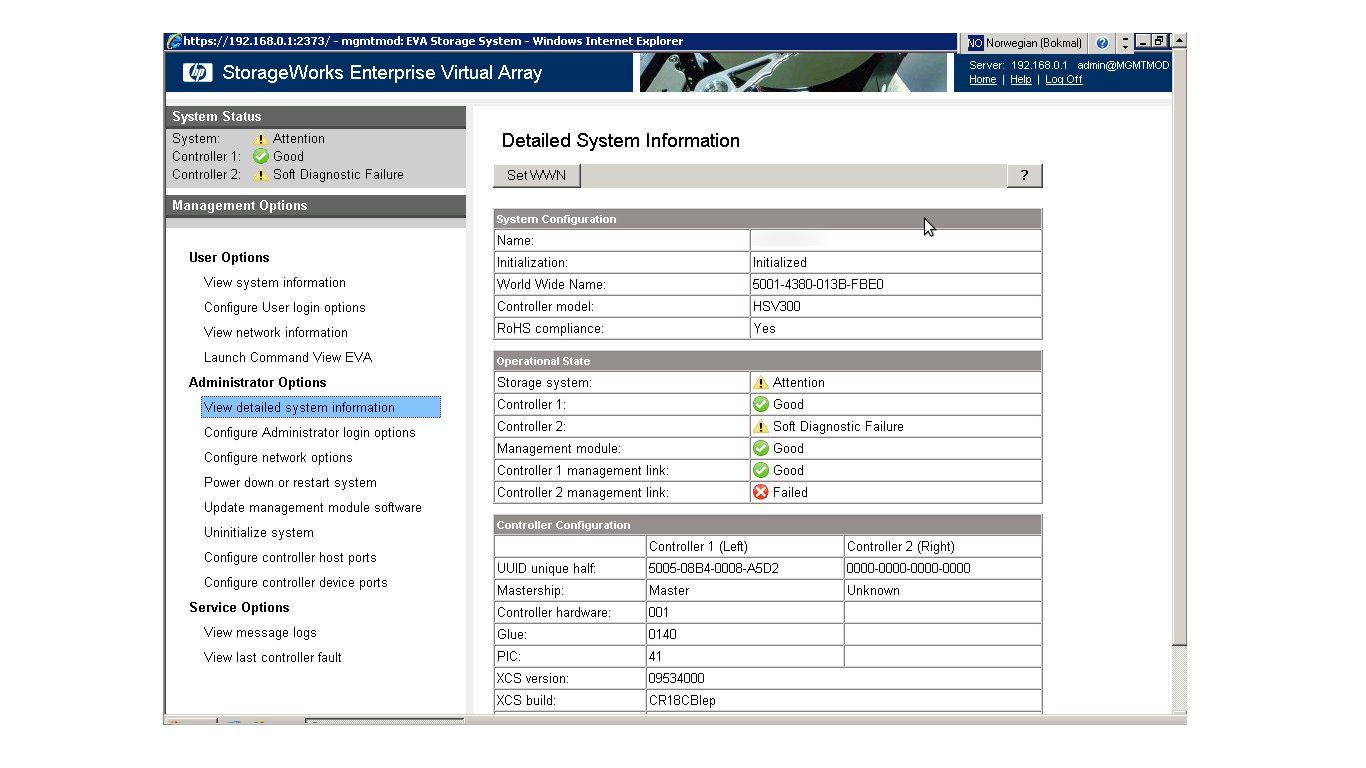Screen dimensions: 1366x768
Task: Click the Controller 2 (Right) column header
Action: (901, 546)
